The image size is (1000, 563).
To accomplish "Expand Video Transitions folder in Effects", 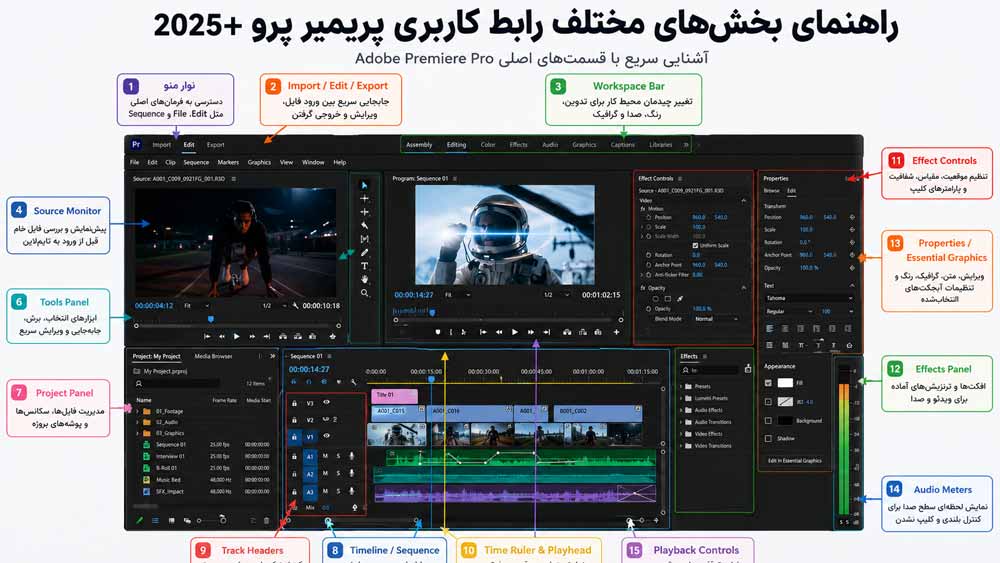I will point(681,446).
